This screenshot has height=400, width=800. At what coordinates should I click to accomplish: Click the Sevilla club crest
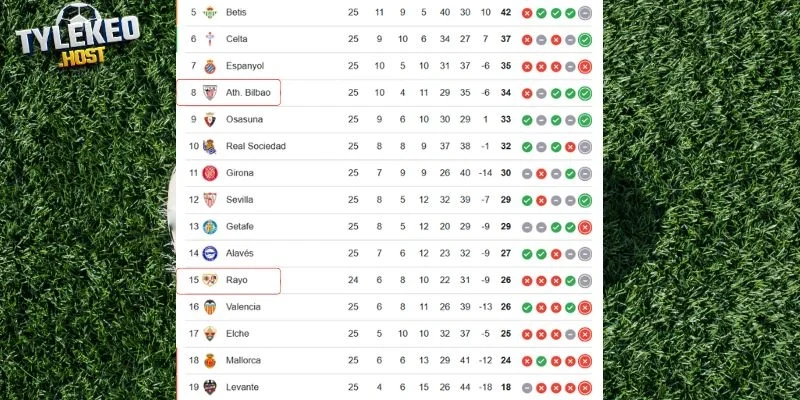210,200
